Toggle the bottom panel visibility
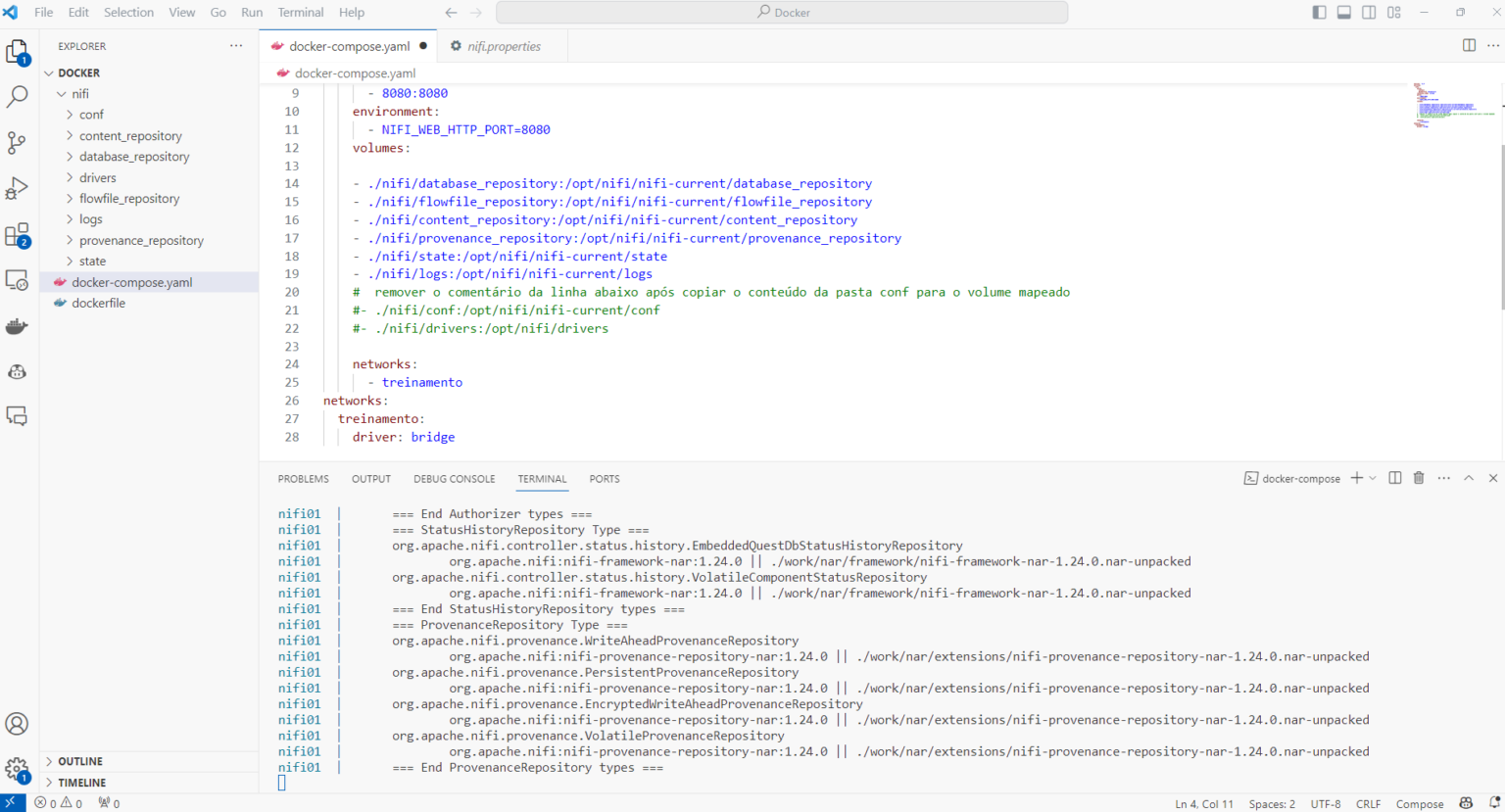The width and height of the screenshot is (1505, 812). [x=1344, y=13]
